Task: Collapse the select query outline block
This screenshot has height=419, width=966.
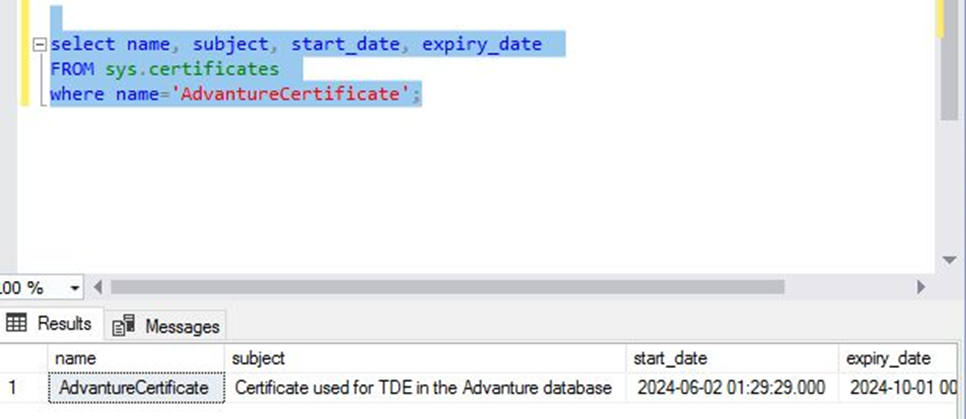Action: (x=39, y=45)
